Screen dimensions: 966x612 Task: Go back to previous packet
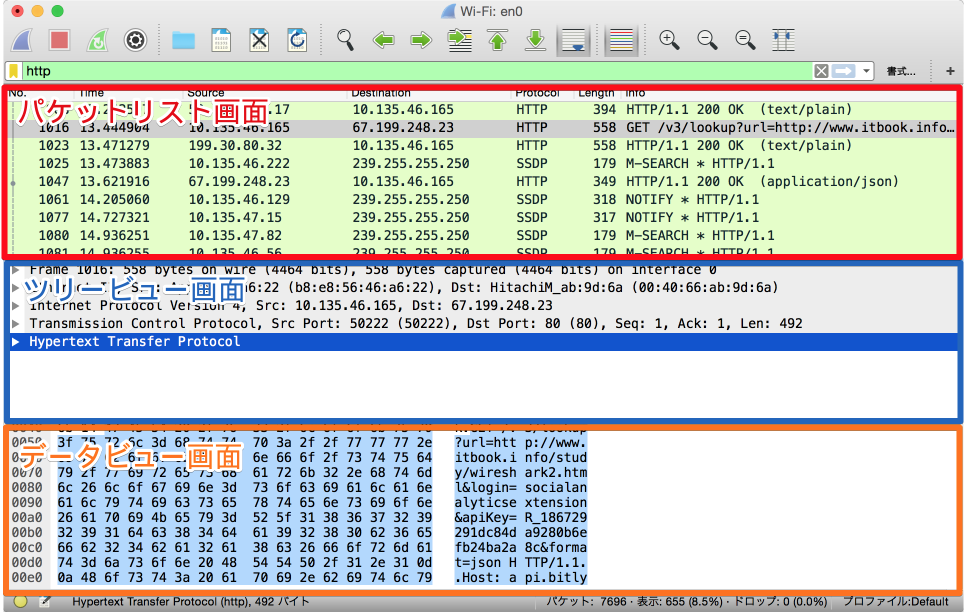384,41
